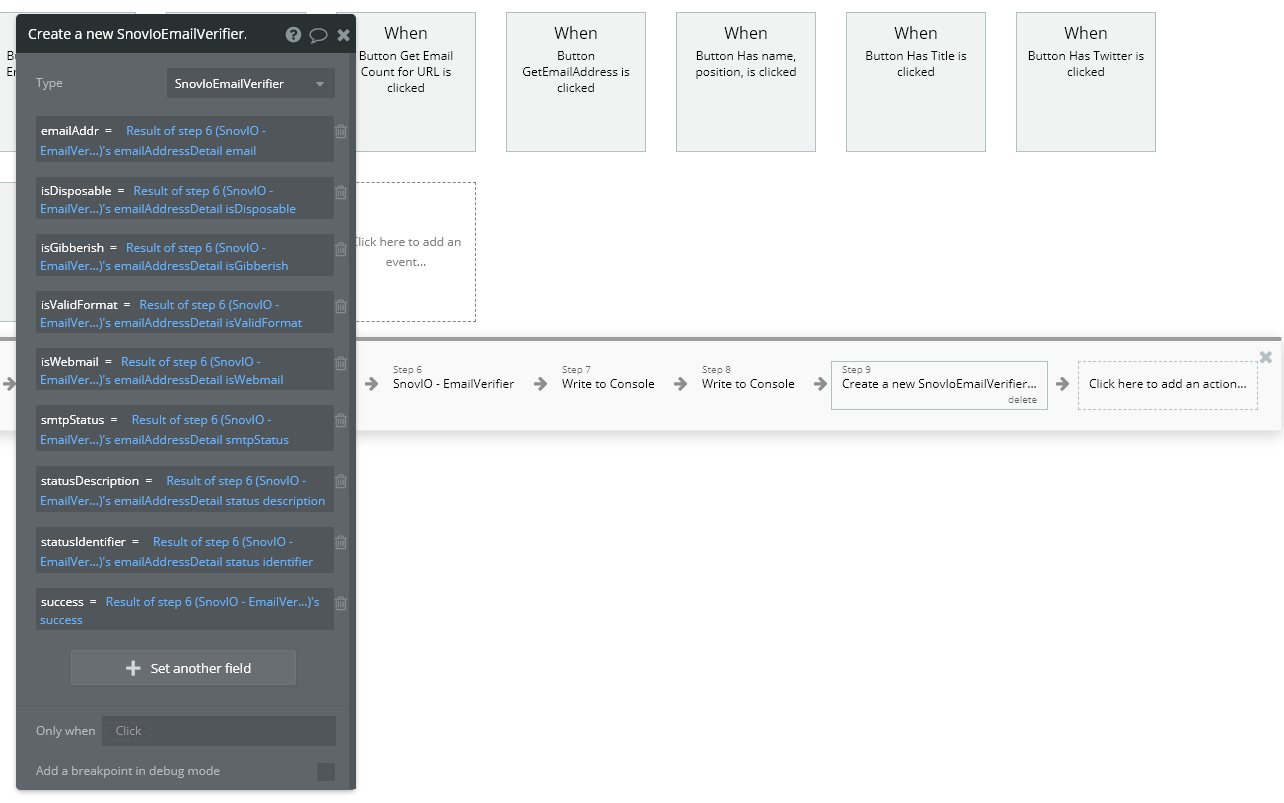Delete the isGibberish field with its trash icon
1284x803 pixels.
pos(341,249)
